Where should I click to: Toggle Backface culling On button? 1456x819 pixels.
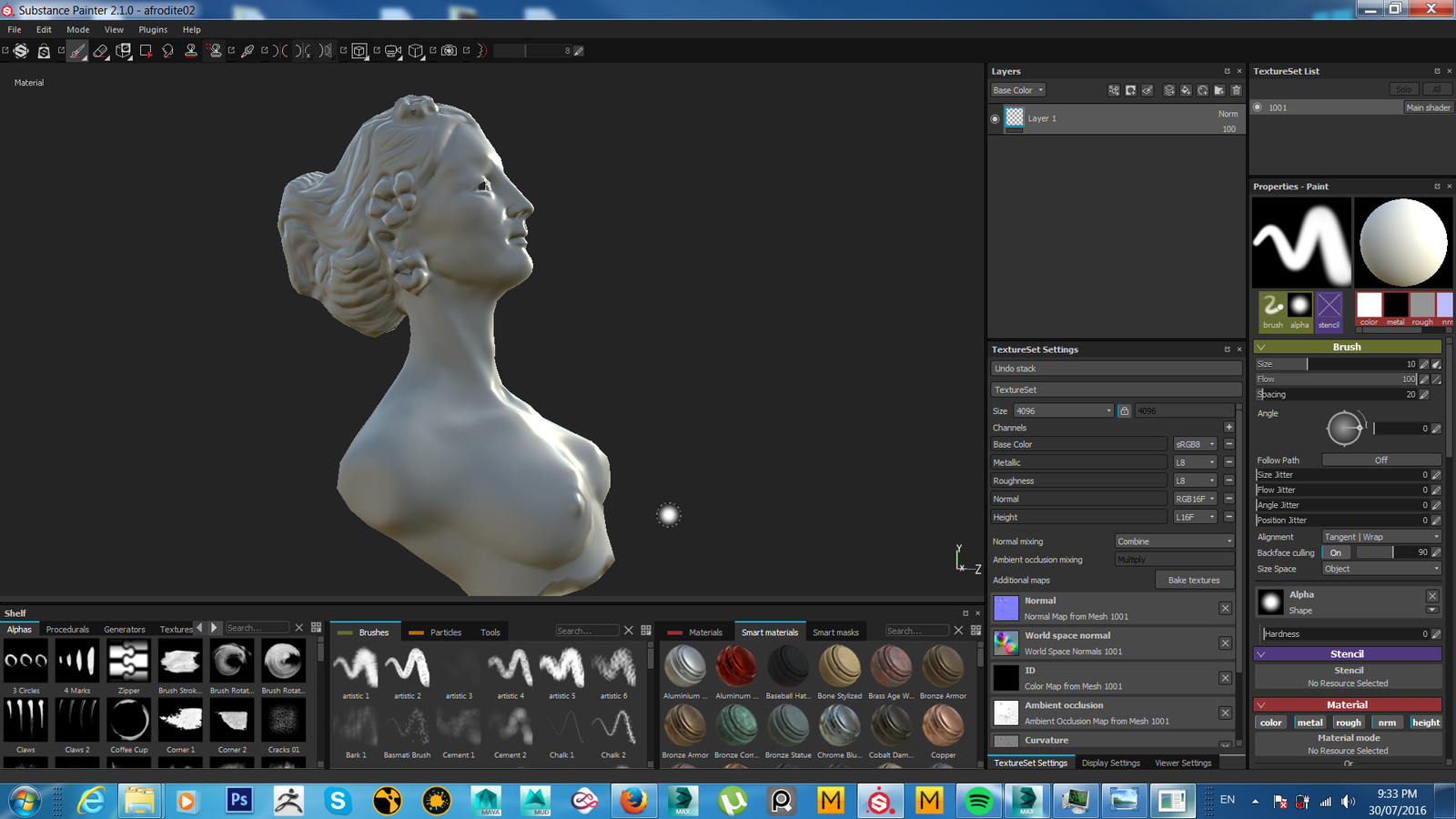[1336, 552]
